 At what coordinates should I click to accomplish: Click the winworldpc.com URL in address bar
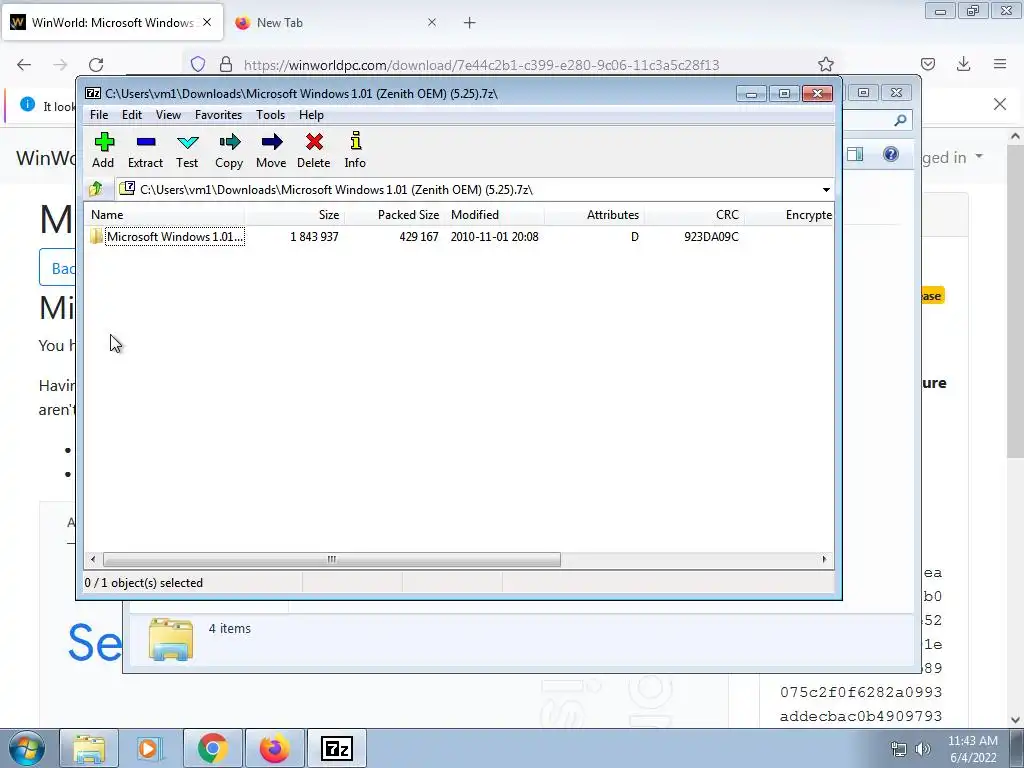pyautogui.click(x=481, y=65)
